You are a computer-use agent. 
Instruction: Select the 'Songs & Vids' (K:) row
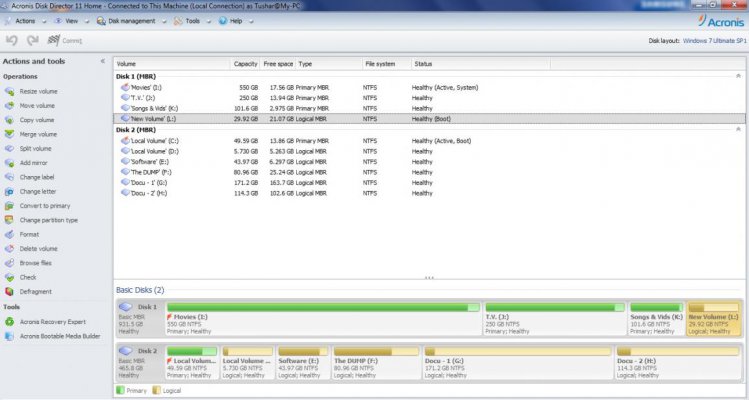point(429,108)
